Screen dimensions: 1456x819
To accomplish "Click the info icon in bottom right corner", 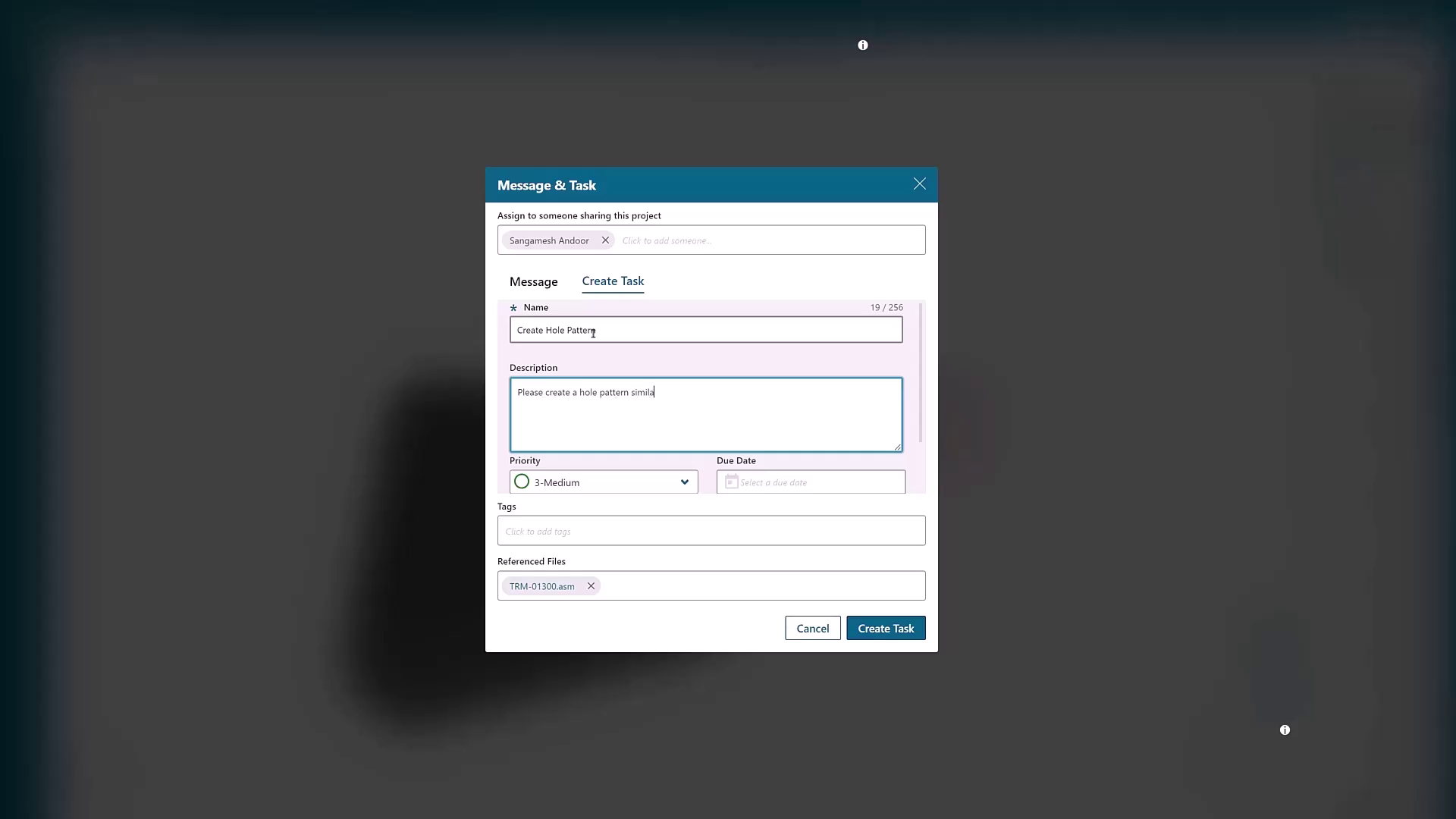I will 1285,730.
